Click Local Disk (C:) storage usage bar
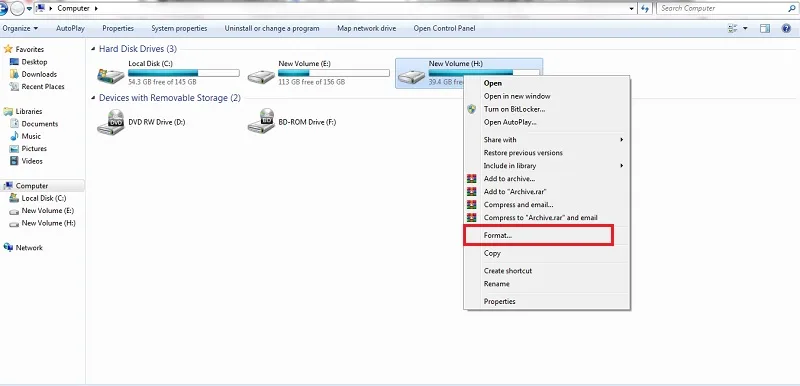The image size is (800, 386). click(184, 73)
